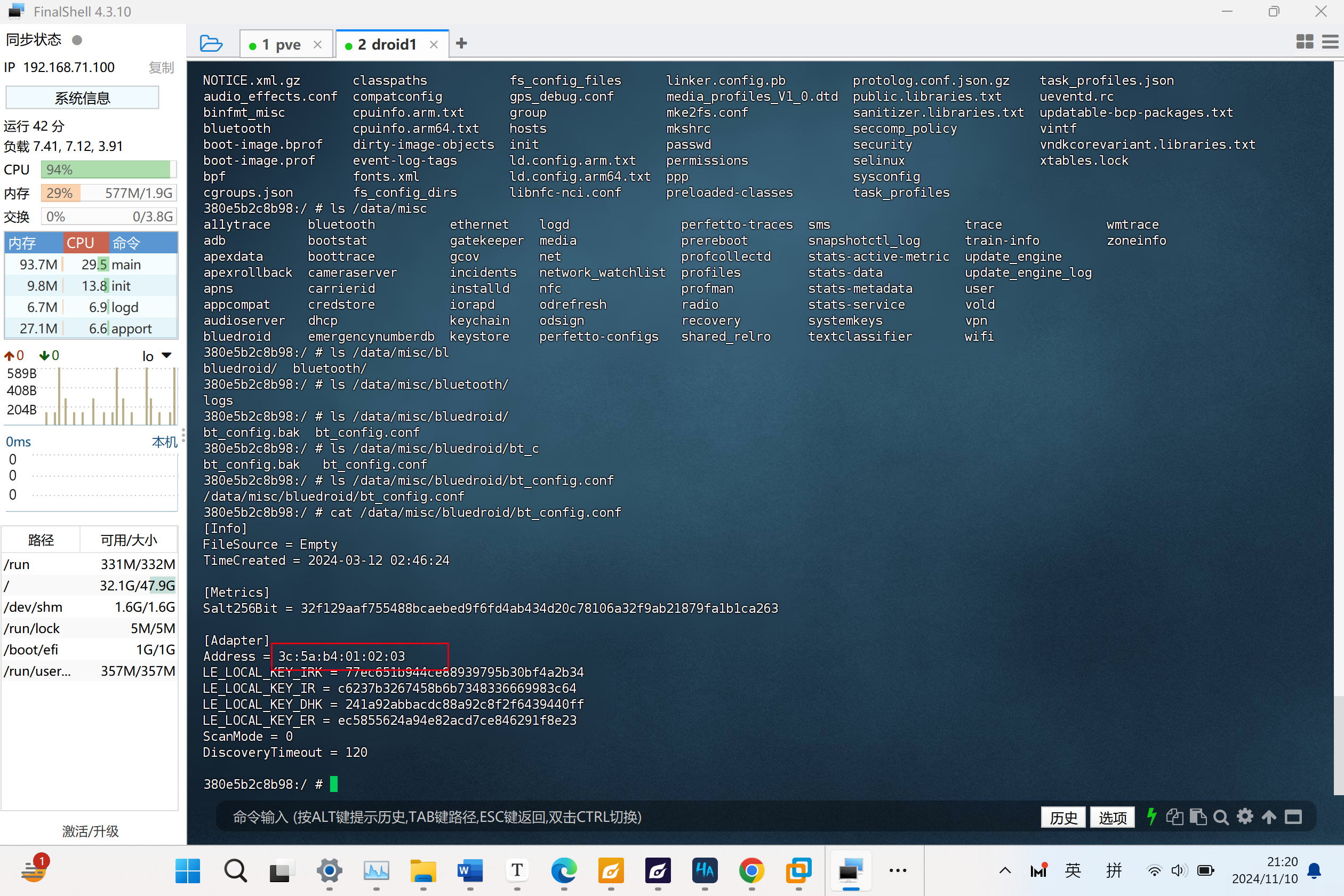The width and height of the screenshot is (1344, 896).
Task: Click the 路径 column header
Action: coord(41,539)
